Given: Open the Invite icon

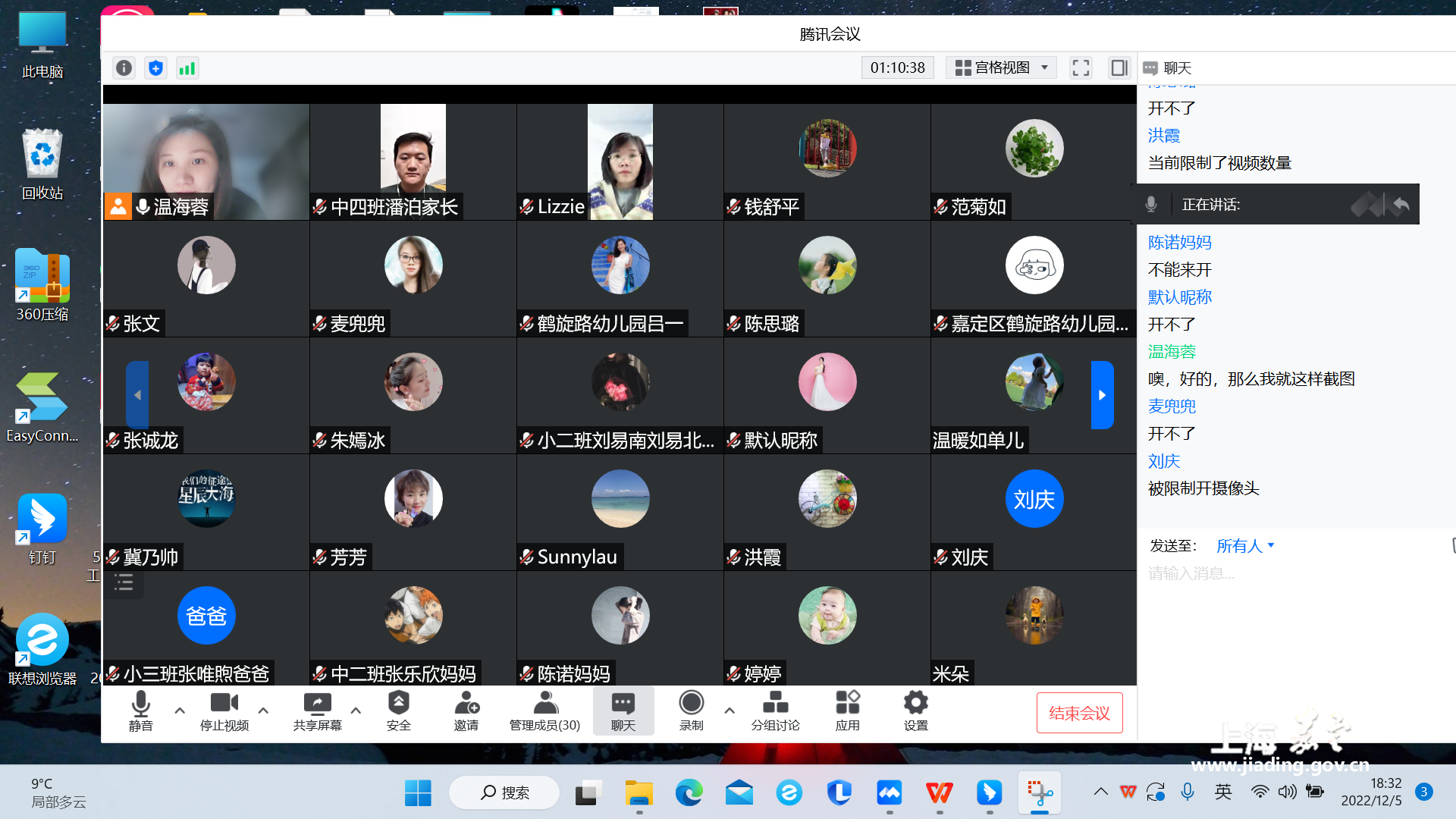Looking at the screenshot, I should (466, 711).
